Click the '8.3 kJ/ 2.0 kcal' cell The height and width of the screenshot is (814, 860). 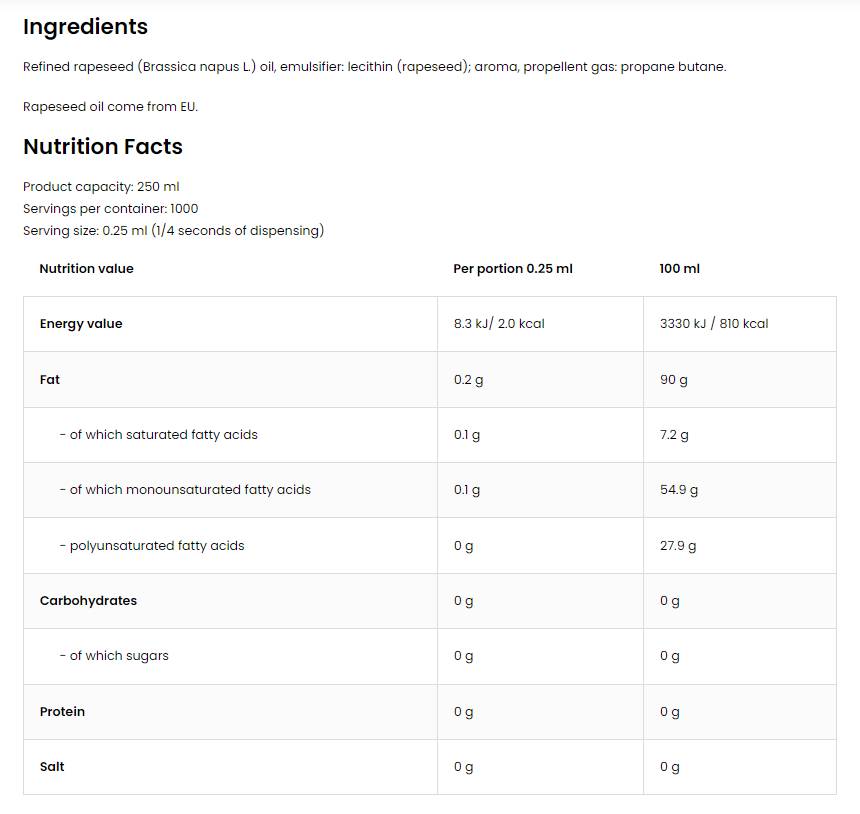tap(499, 324)
